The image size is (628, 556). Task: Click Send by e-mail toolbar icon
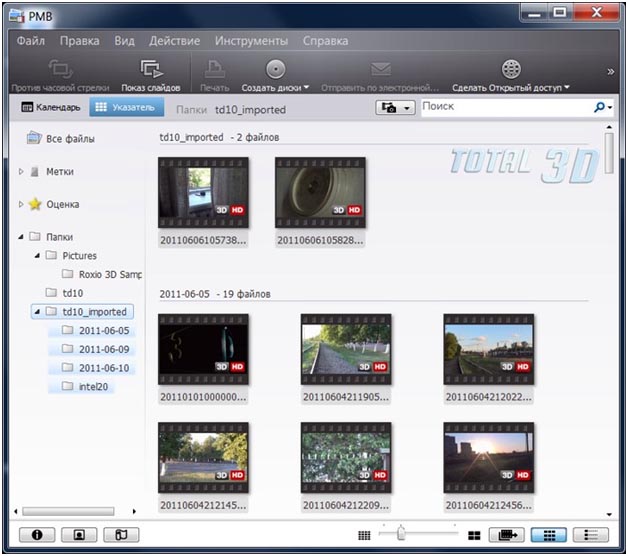pos(380,69)
